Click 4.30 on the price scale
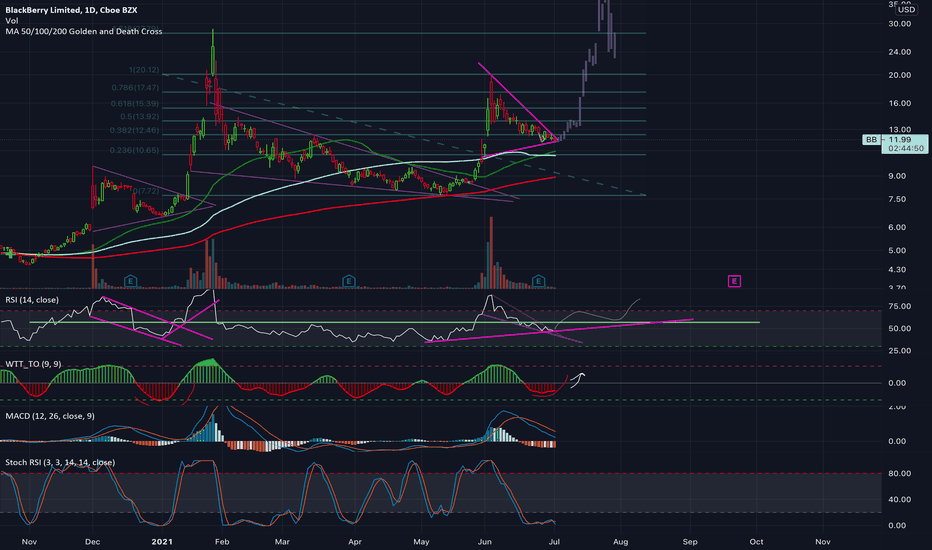Screen dimensions: 932x550 (x=897, y=269)
